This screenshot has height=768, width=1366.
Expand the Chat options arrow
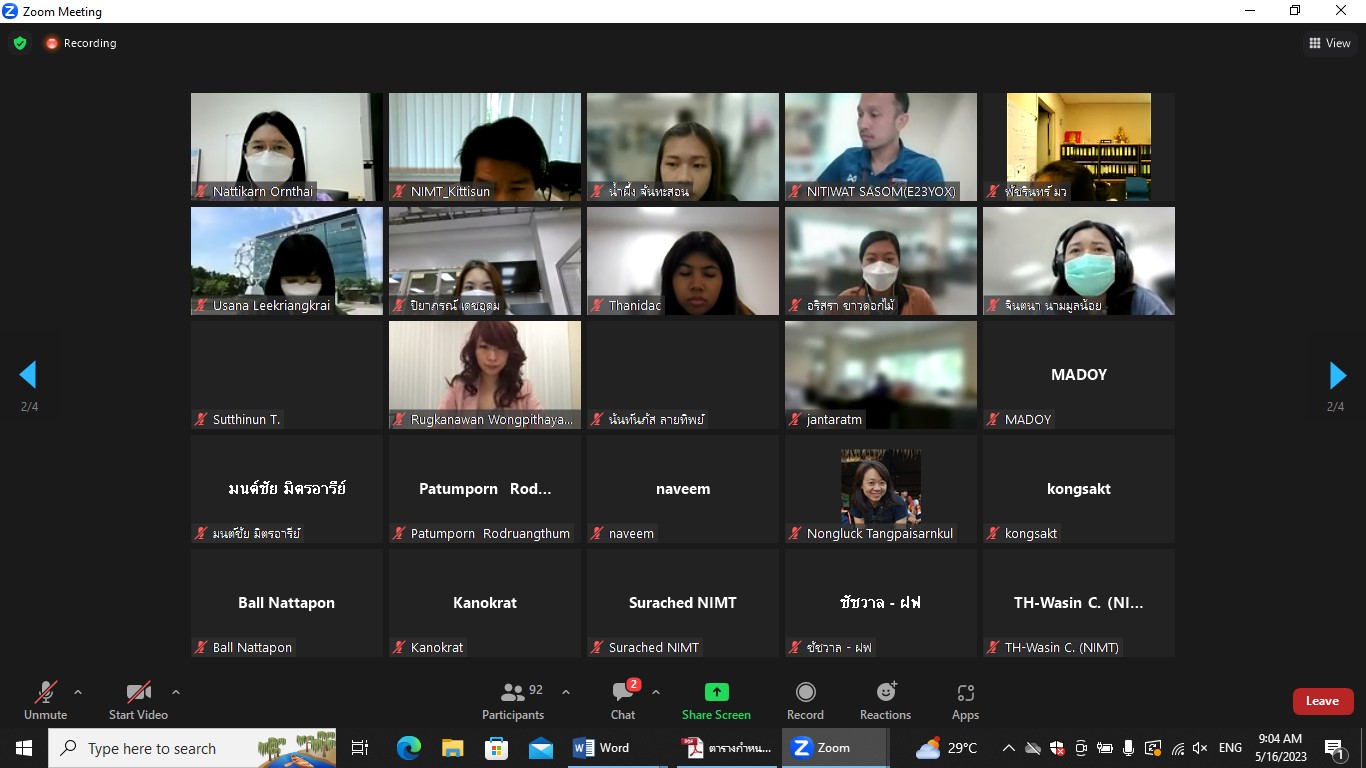pos(656,692)
